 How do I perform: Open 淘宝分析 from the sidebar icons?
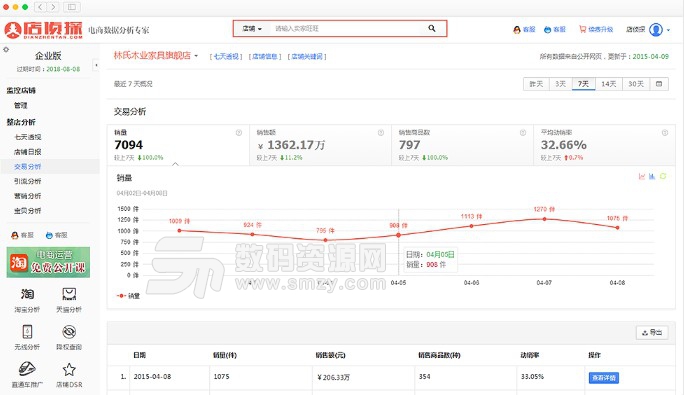point(27,300)
